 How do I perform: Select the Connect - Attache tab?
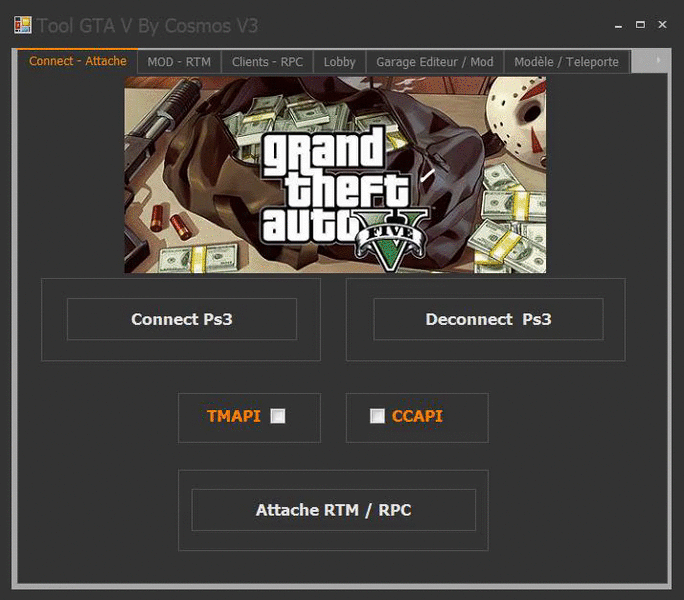[x=78, y=61]
